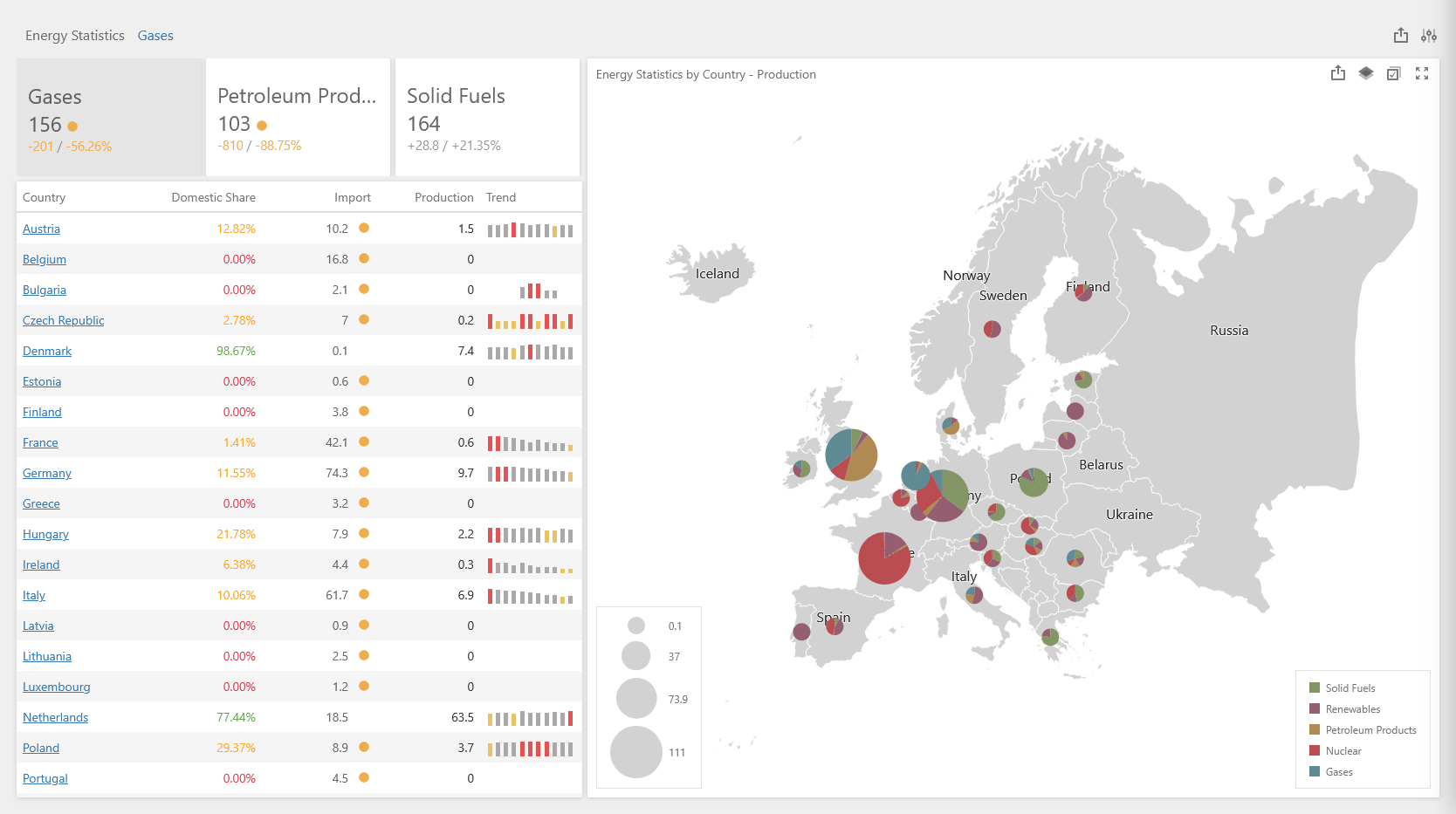This screenshot has height=814, width=1456.
Task: Click the Czech Republic link
Action: click(63, 320)
